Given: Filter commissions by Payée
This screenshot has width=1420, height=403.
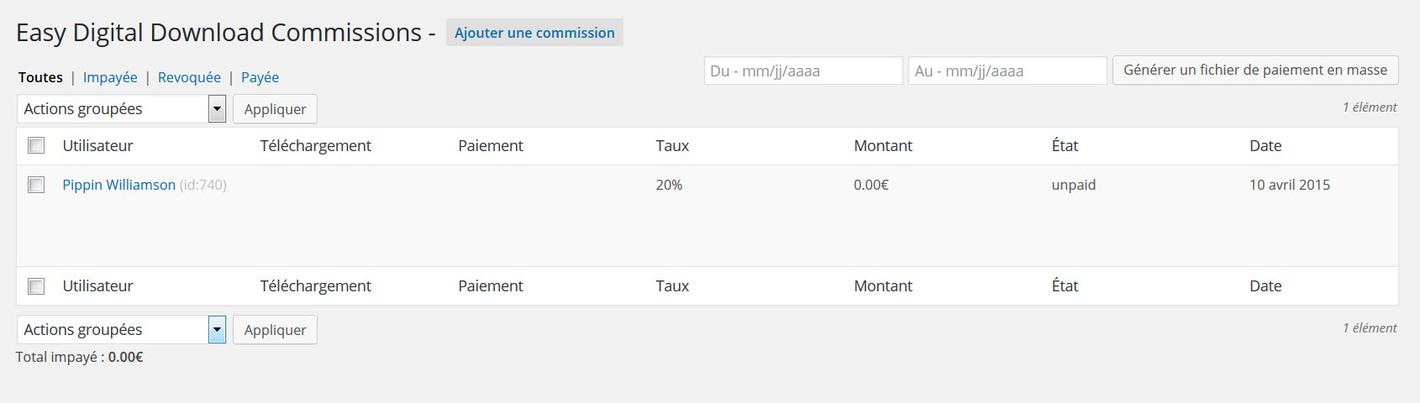Looking at the screenshot, I should (x=260, y=77).
